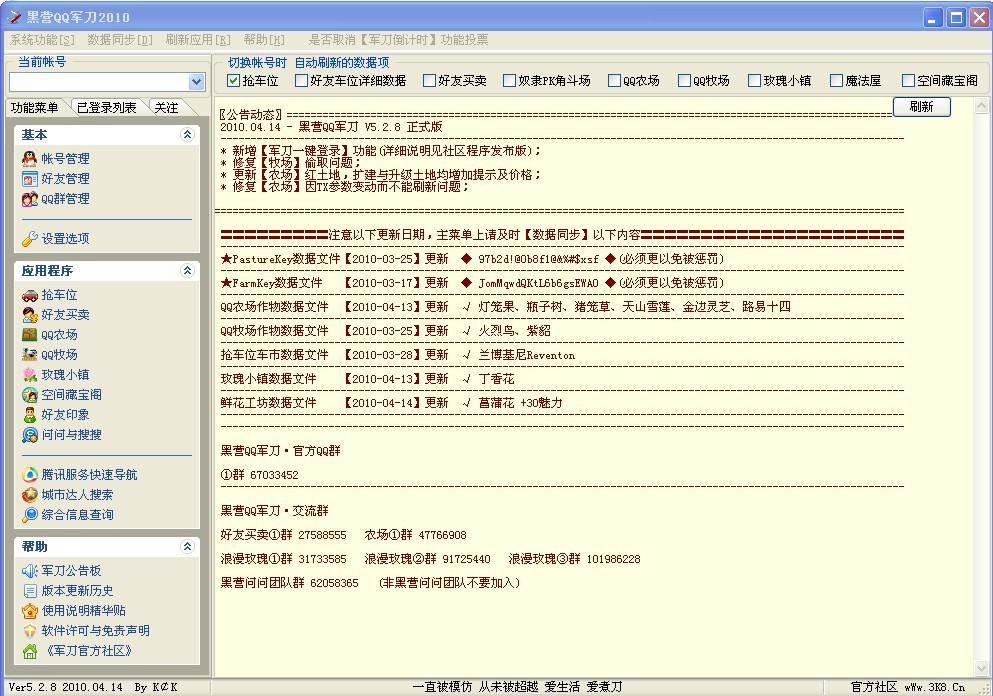Check the 好友买卖 refresh option
This screenshot has width=993, height=696.
[429, 80]
